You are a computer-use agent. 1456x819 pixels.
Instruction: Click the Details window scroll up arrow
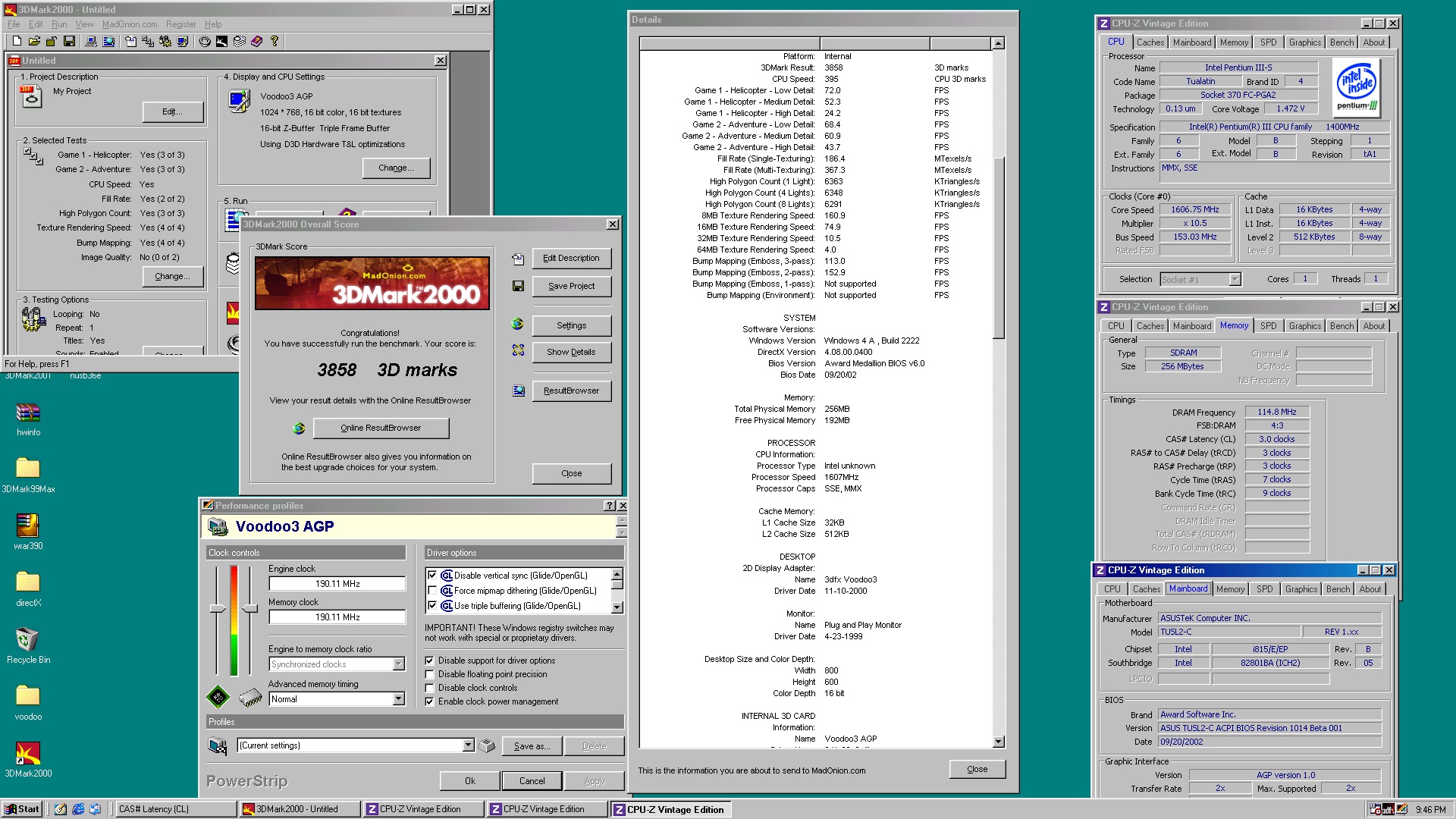point(999,43)
